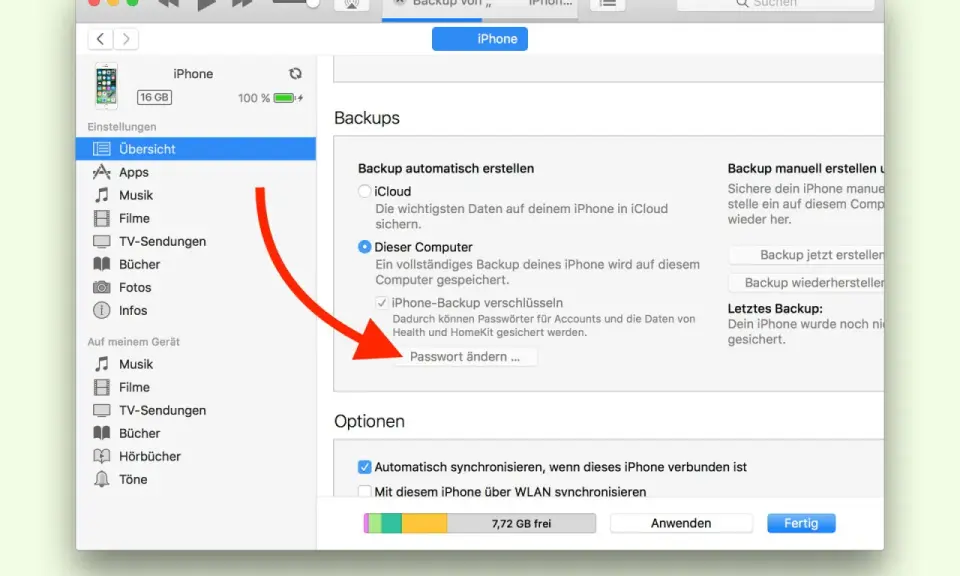Click Backup wiederherstellen button

click(806, 283)
